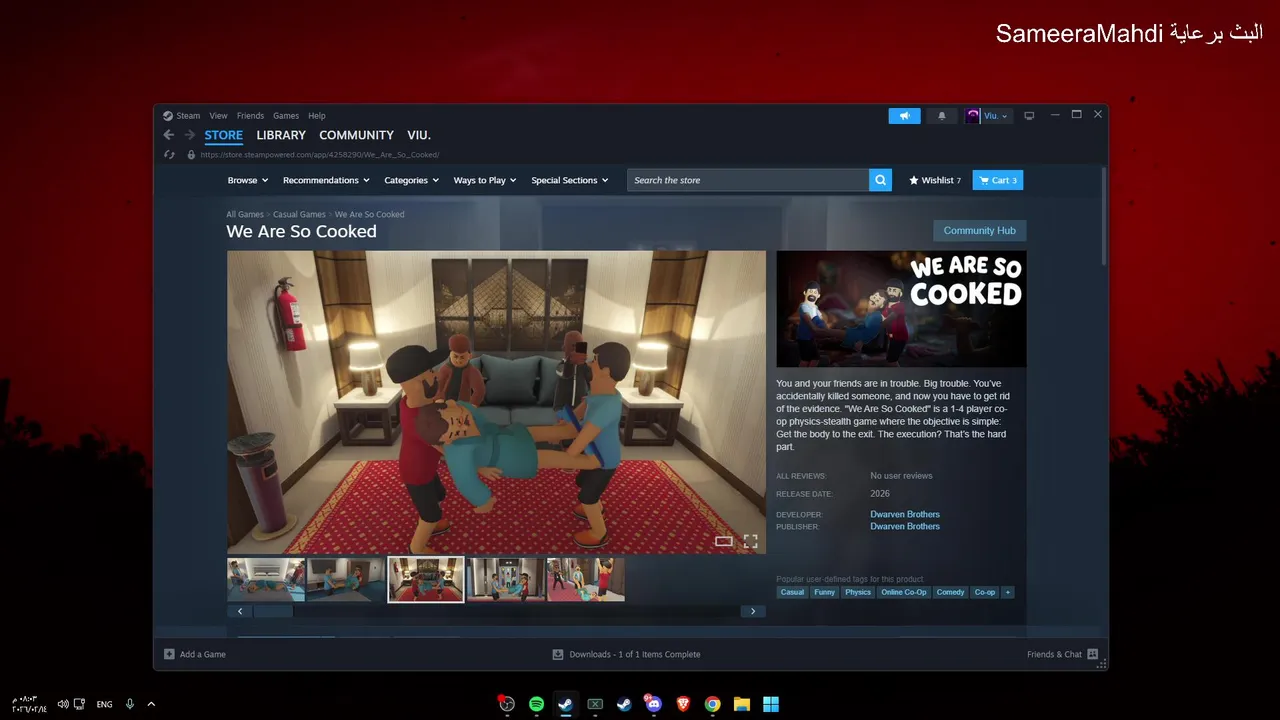This screenshot has height=720, width=1280.
Task: Open the notifications bell
Action: [941, 116]
